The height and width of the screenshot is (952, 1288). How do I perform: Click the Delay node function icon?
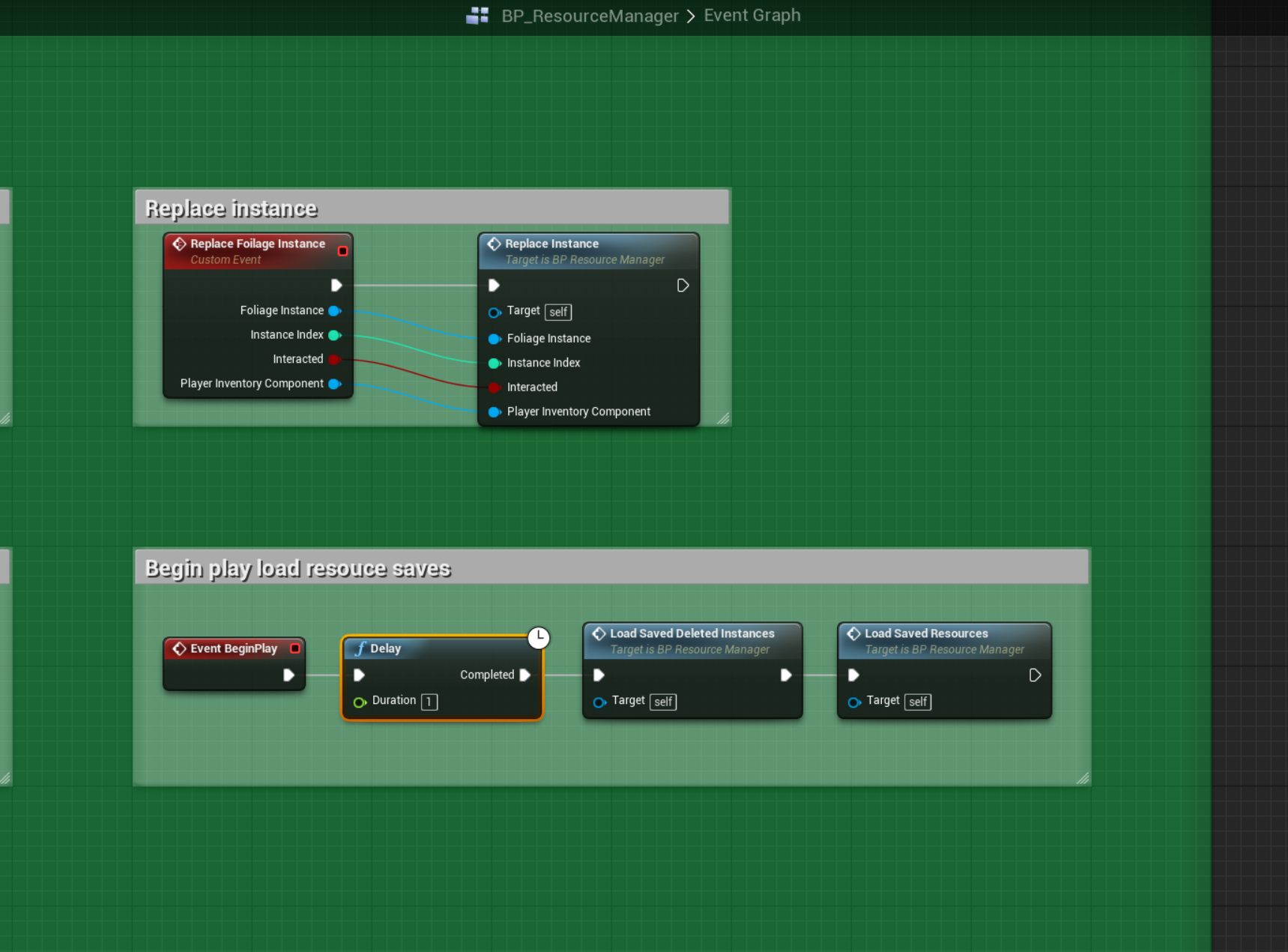click(x=360, y=648)
